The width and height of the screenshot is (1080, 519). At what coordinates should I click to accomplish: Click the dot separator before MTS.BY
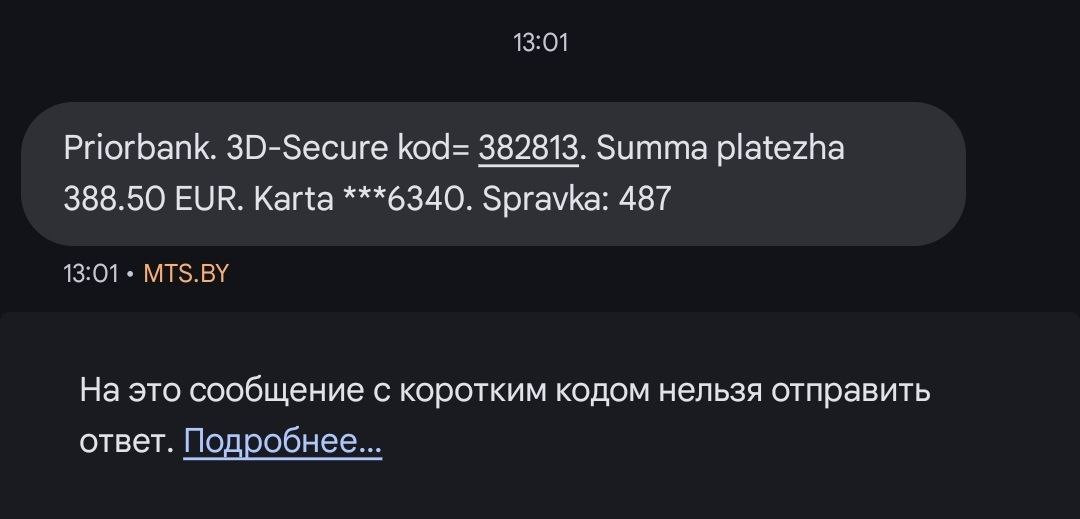[x=131, y=275]
